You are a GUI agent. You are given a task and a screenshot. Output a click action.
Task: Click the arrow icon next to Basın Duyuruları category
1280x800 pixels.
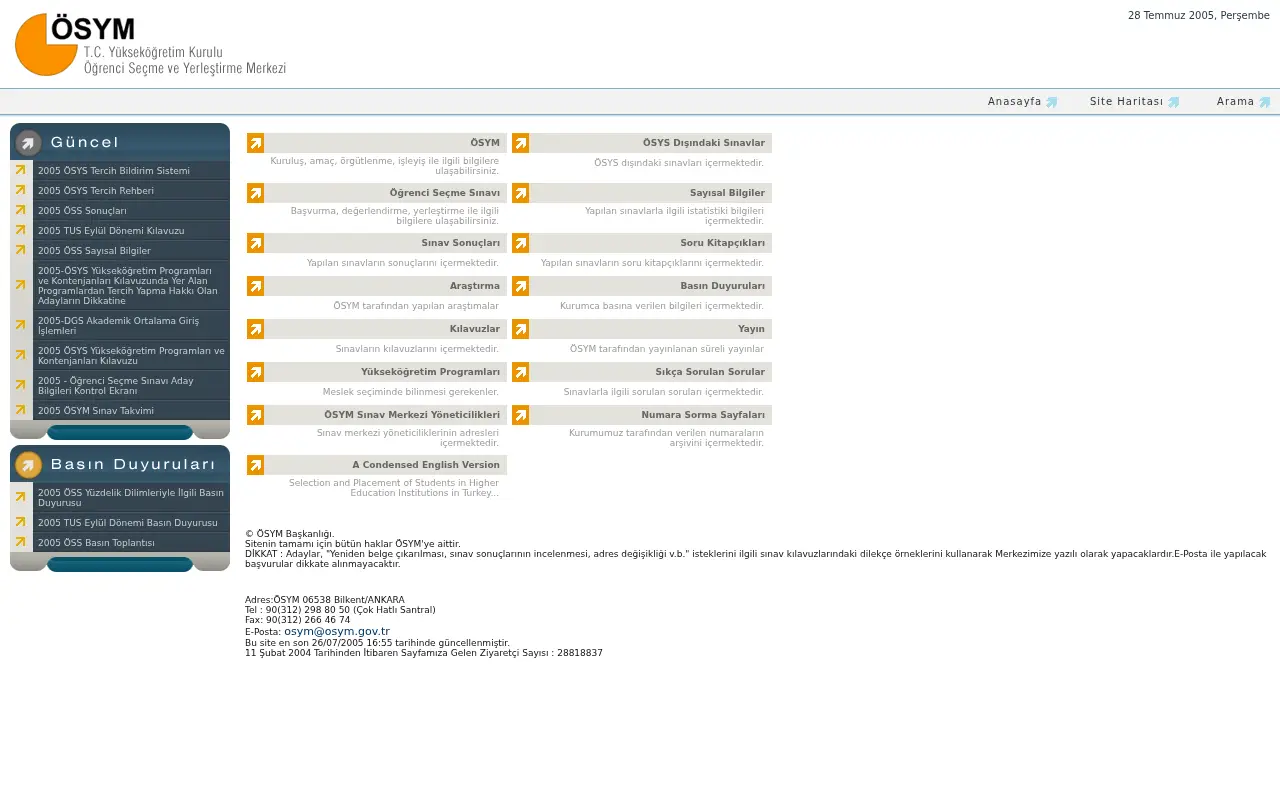(521, 286)
